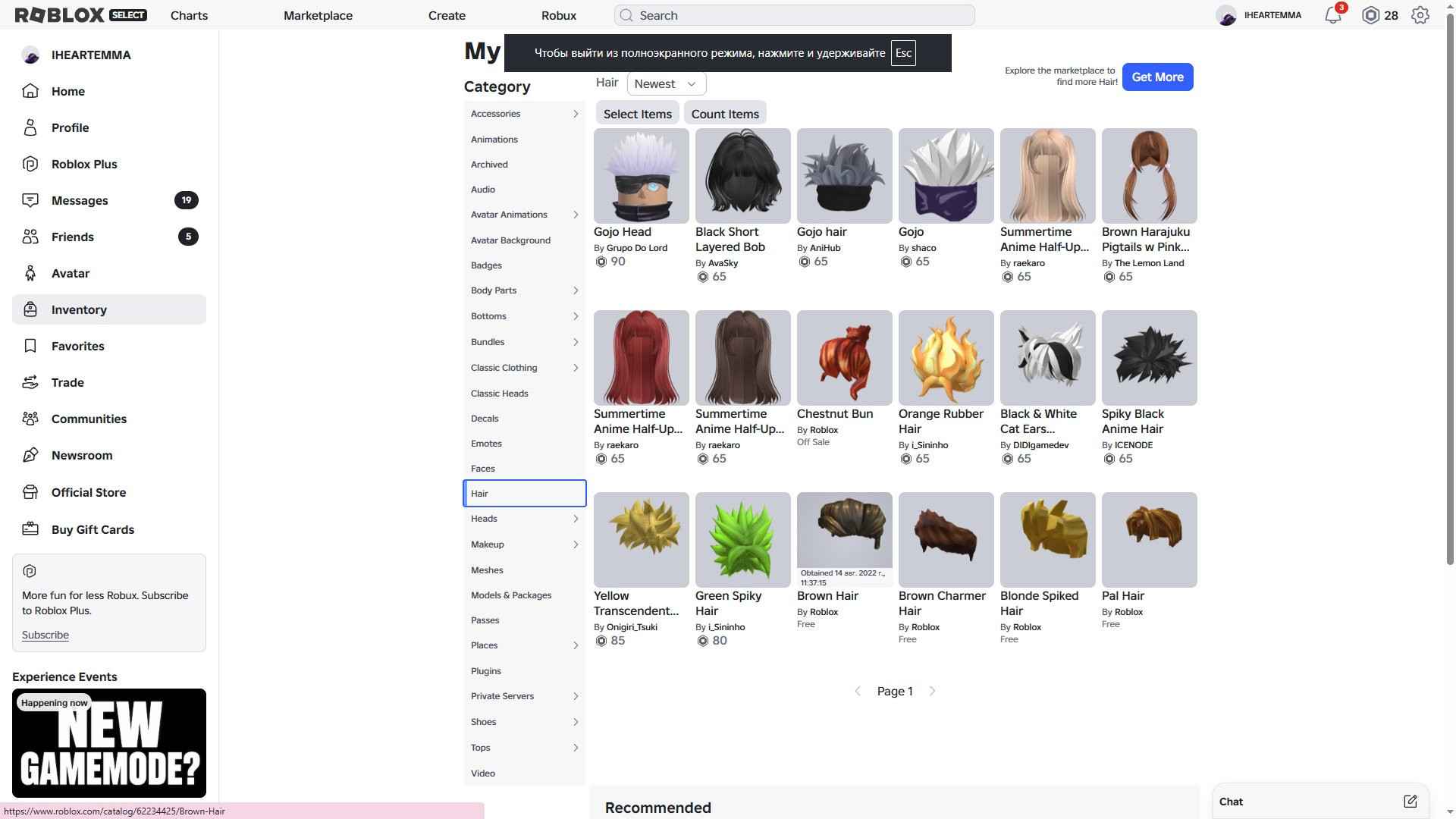Click the Select Items button
The width and height of the screenshot is (1456, 819).
(637, 114)
